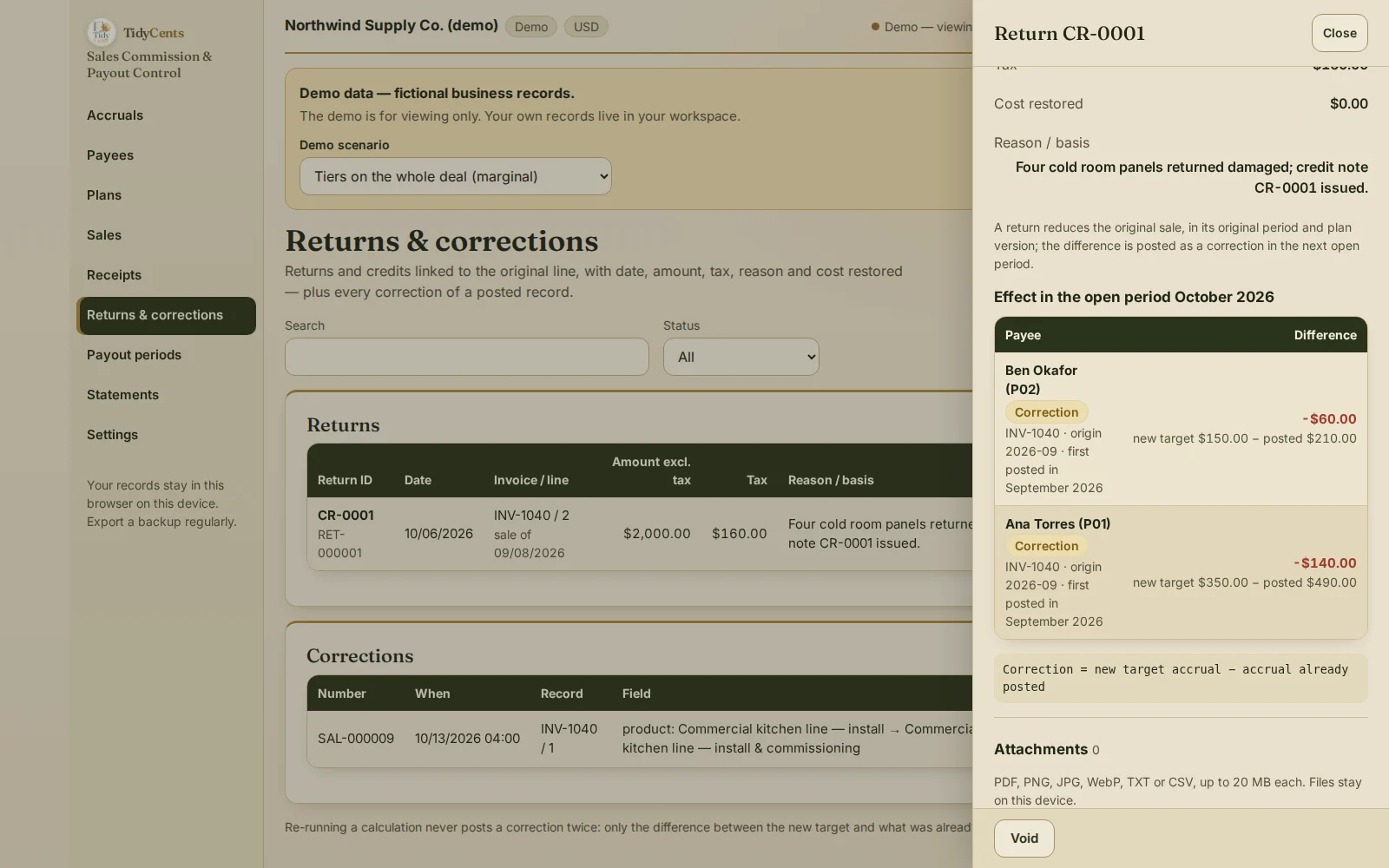Image resolution: width=1389 pixels, height=868 pixels.
Task: Click correction time 10/13/2026 04:00
Action: pos(467,739)
